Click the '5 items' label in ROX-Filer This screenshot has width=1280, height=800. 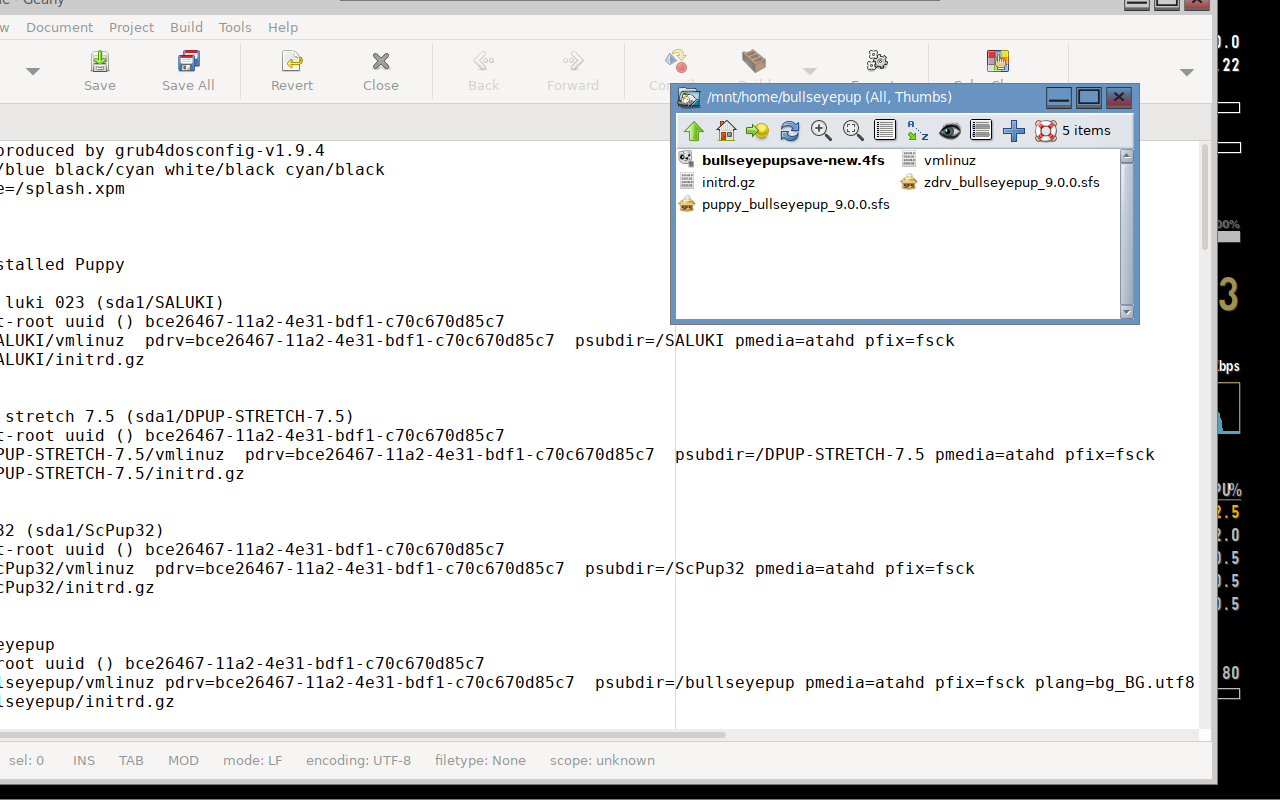(x=1086, y=131)
